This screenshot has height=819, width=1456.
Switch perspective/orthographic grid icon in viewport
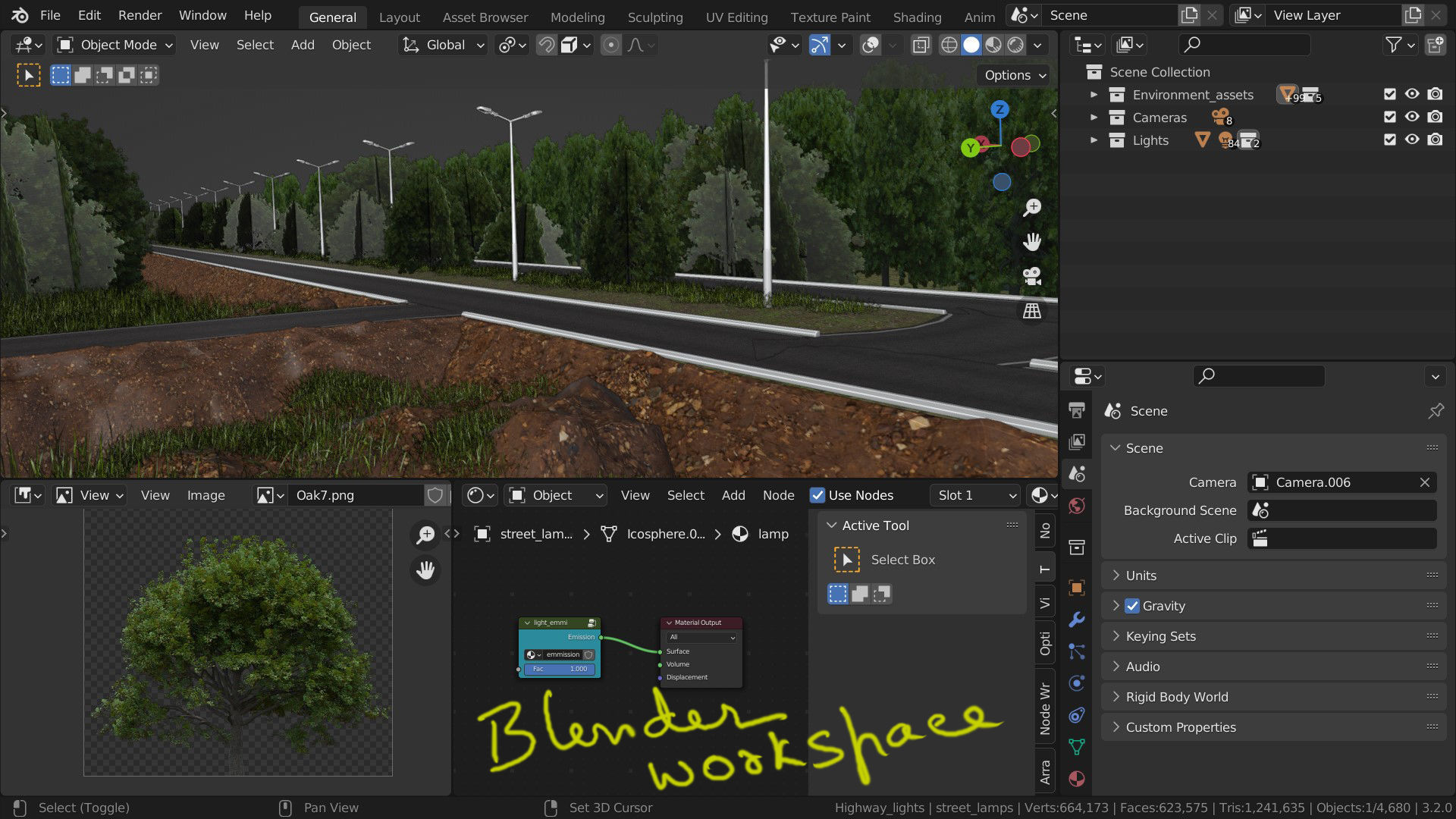tap(1032, 311)
